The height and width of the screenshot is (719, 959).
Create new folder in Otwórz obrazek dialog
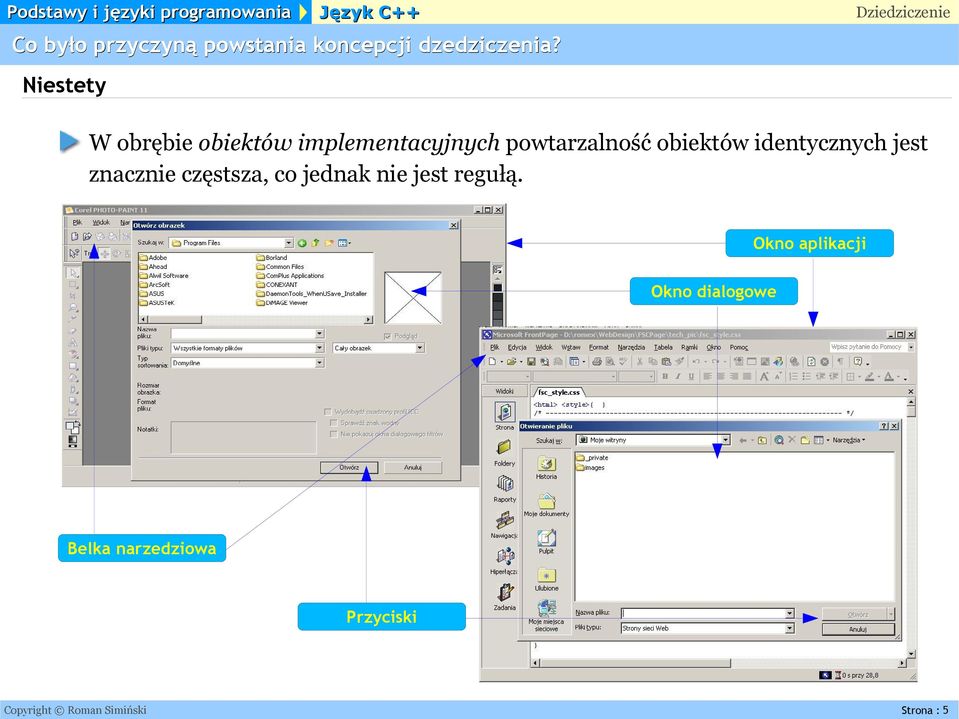coord(329,243)
